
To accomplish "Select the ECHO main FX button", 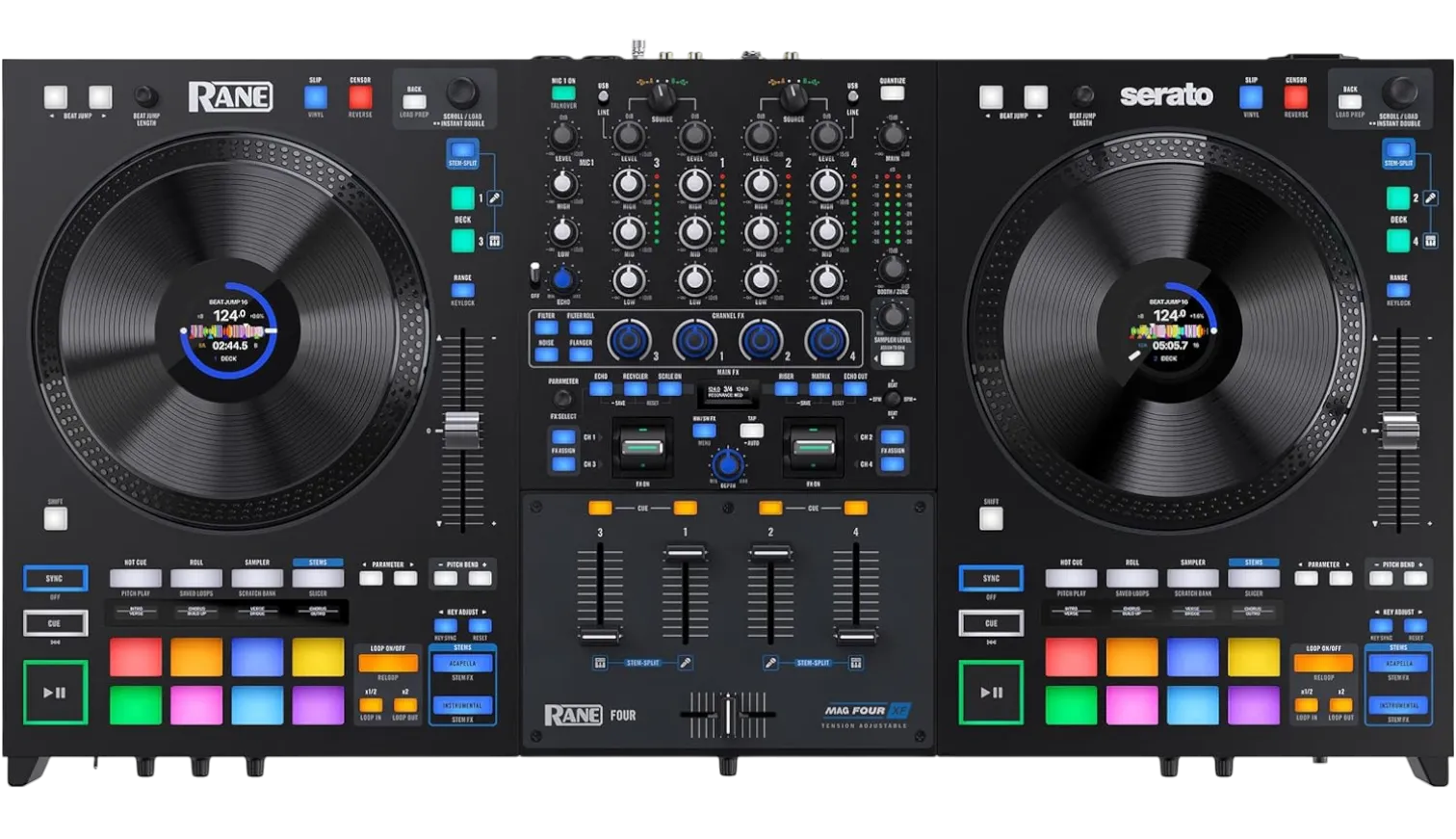I will pos(601,389).
